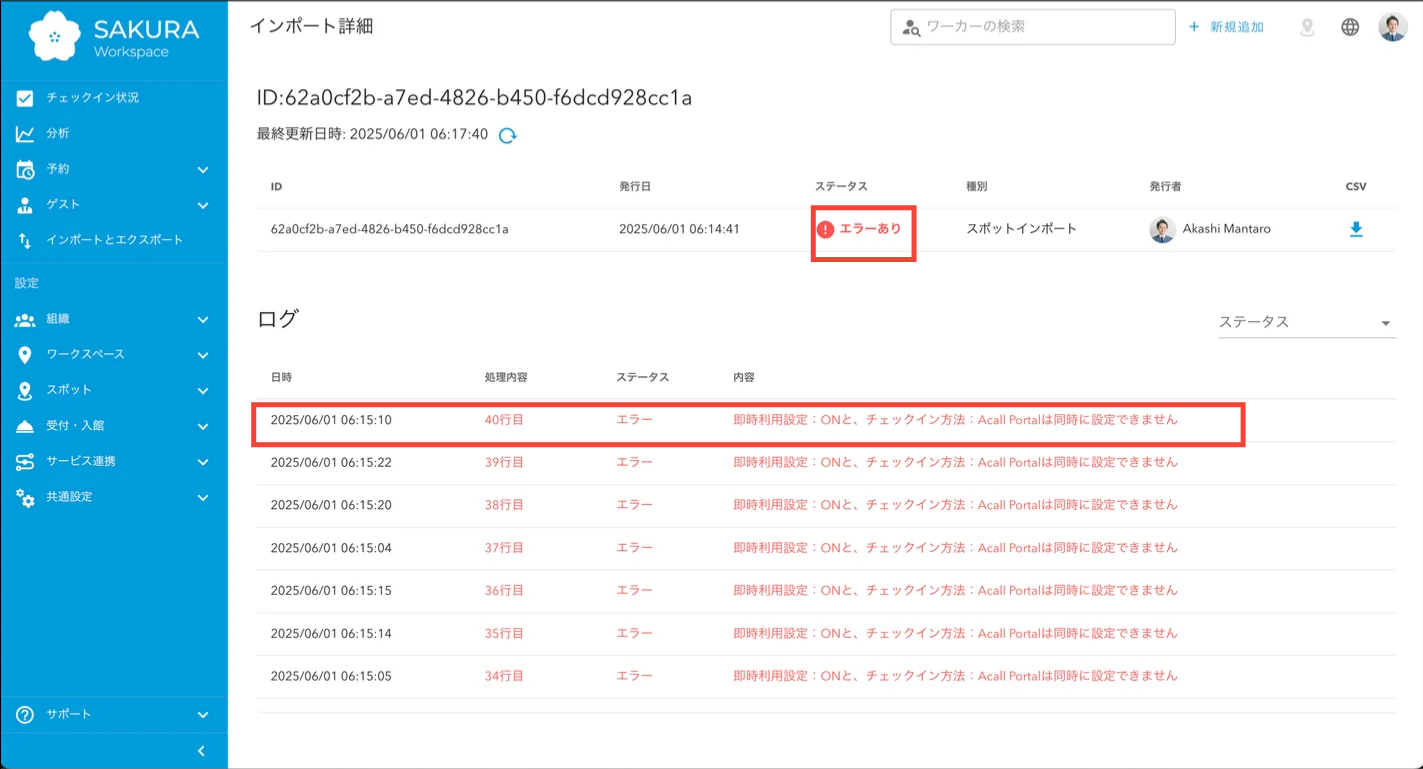Open the 分析 page from sidebar
This screenshot has width=1423, height=769.
pos(58,133)
